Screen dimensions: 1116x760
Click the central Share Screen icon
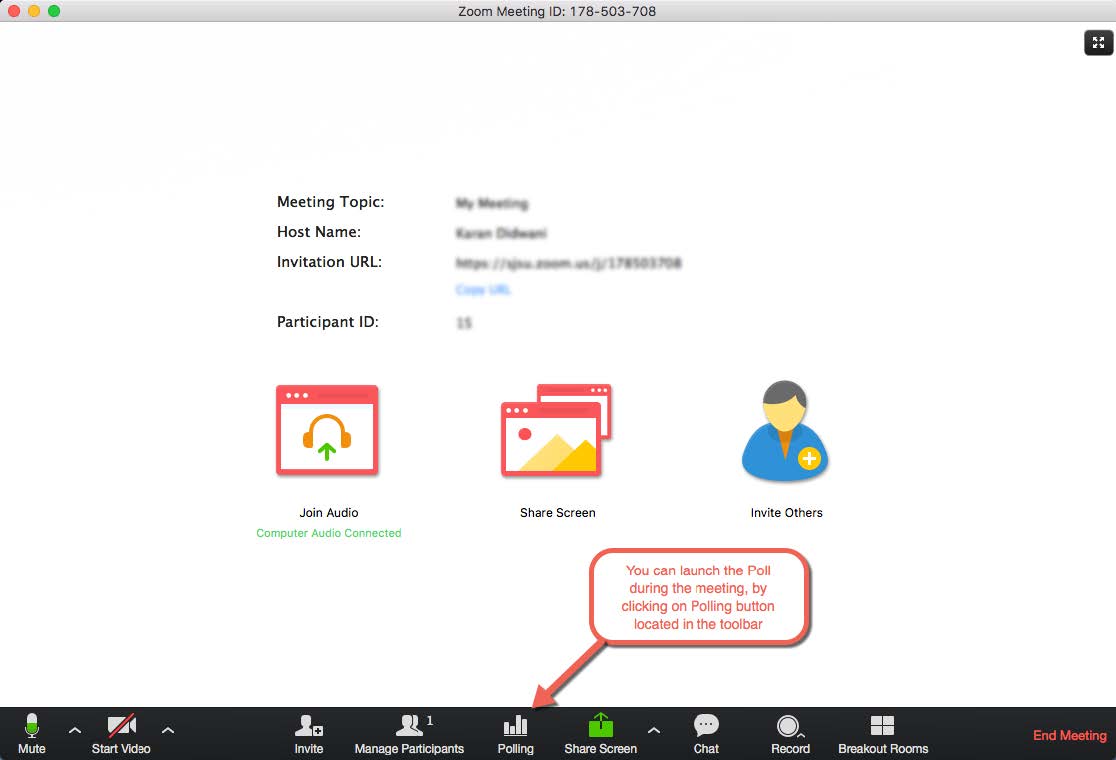click(x=556, y=430)
